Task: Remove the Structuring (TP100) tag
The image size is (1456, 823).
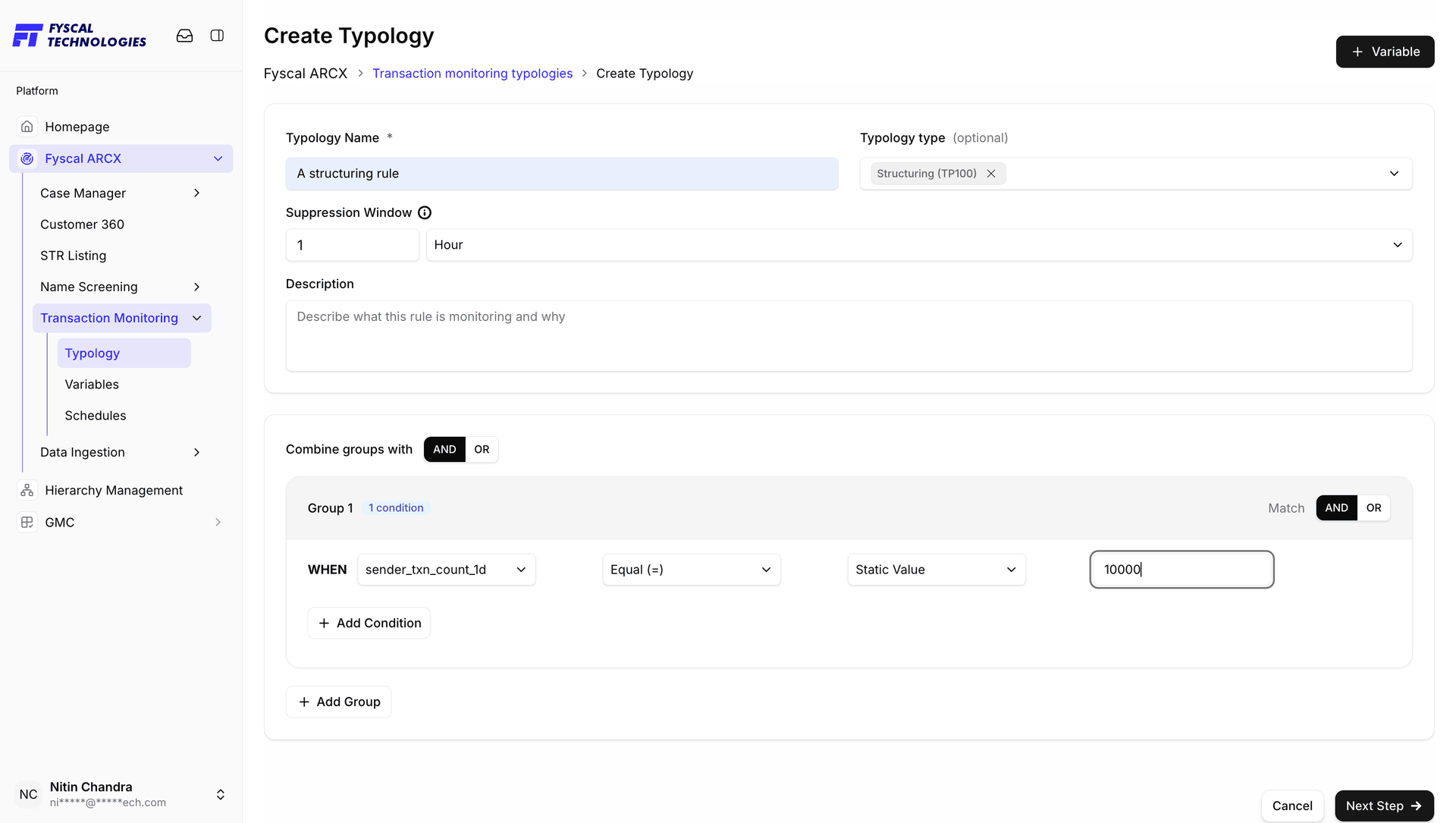Action: click(990, 174)
